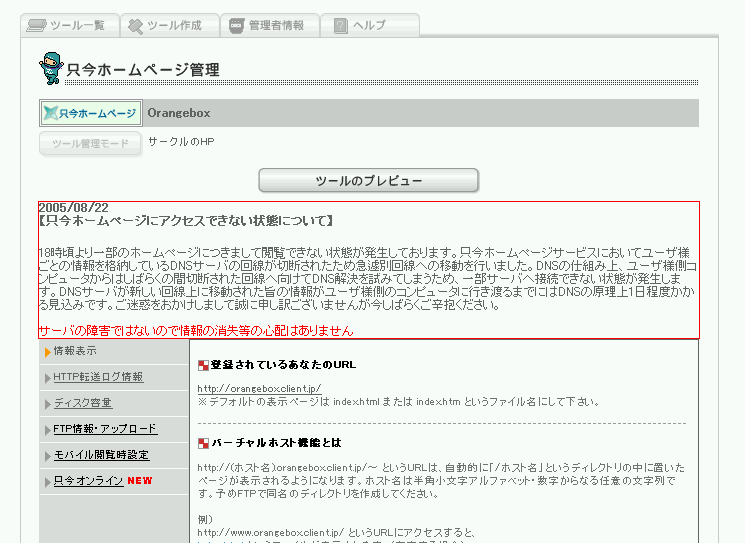Click the ツール一覧 tab's list icon
745x543 pixels.
pyautogui.click(x=35, y=25)
